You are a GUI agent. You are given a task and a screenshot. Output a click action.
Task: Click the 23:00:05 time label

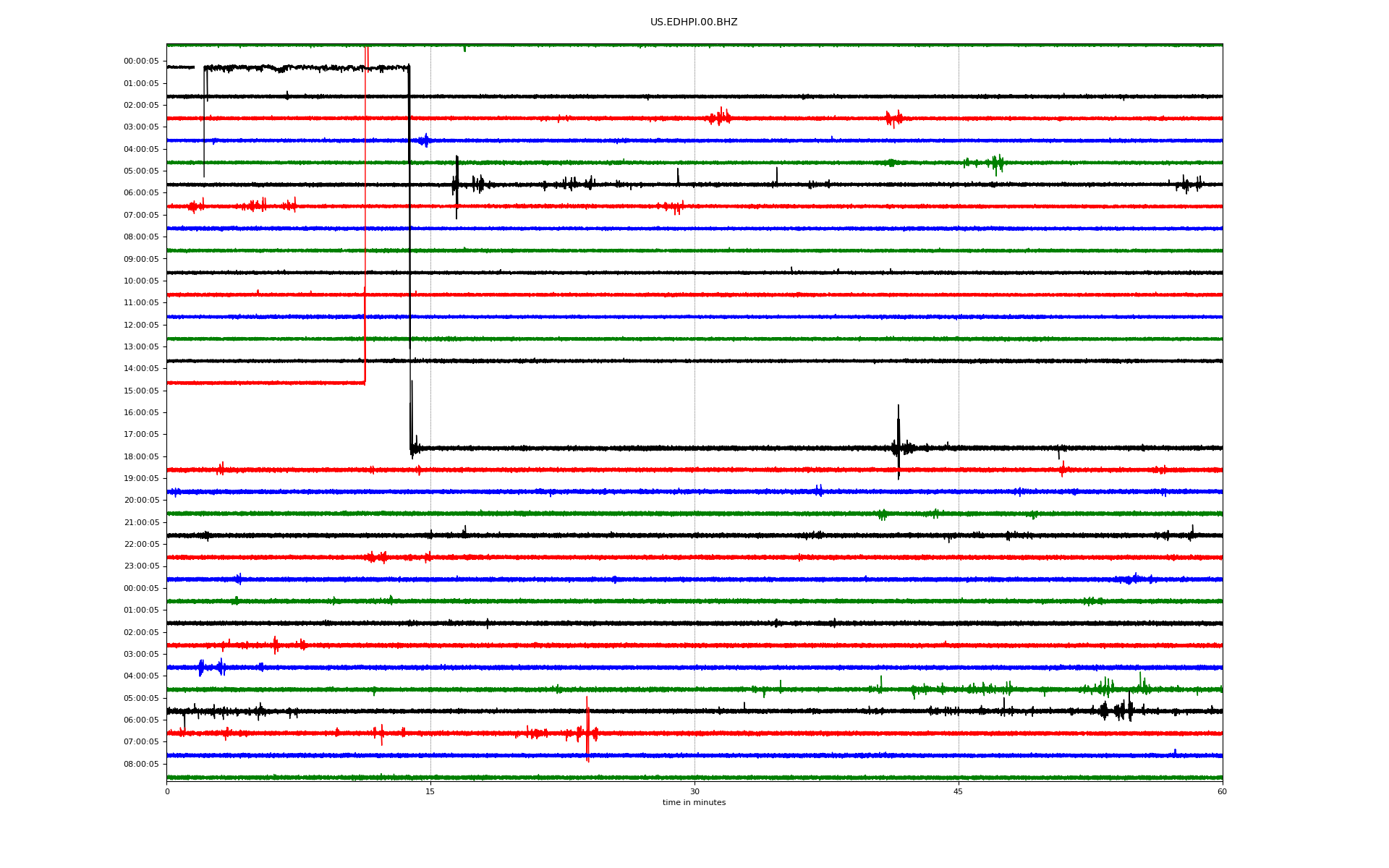coord(141,566)
